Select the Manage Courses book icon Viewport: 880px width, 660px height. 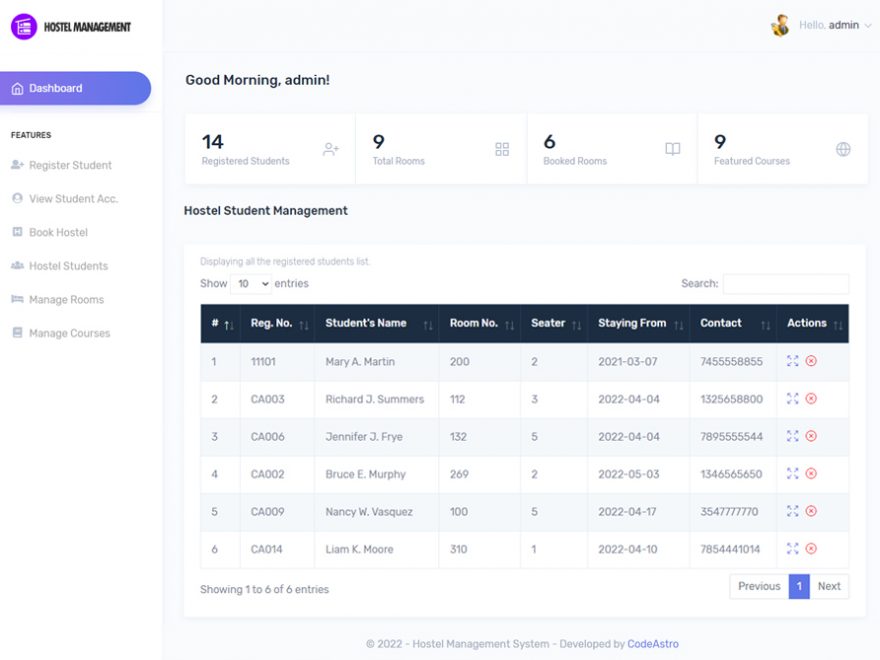tap(17, 332)
